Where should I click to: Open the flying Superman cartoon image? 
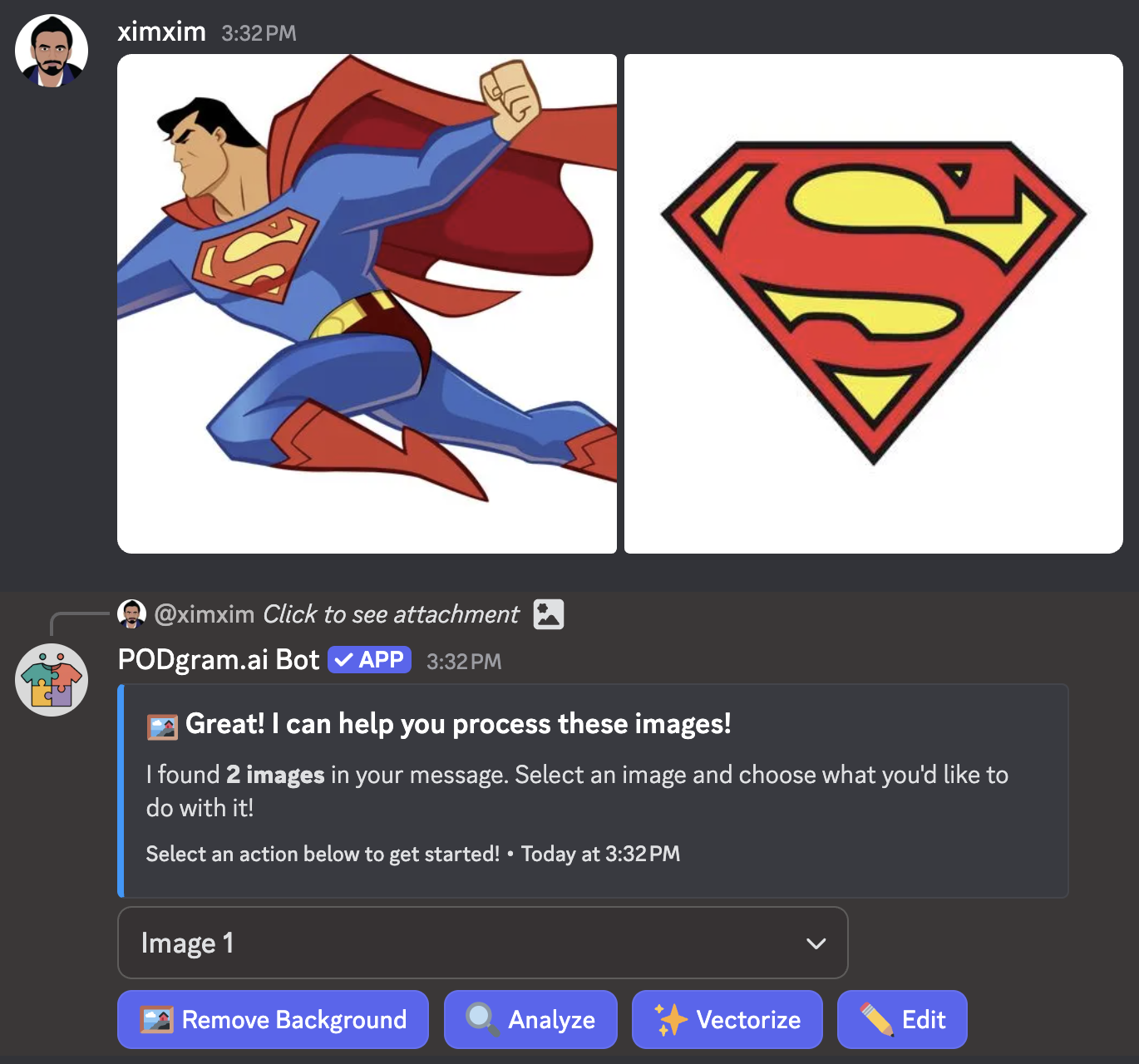point(367,303)
